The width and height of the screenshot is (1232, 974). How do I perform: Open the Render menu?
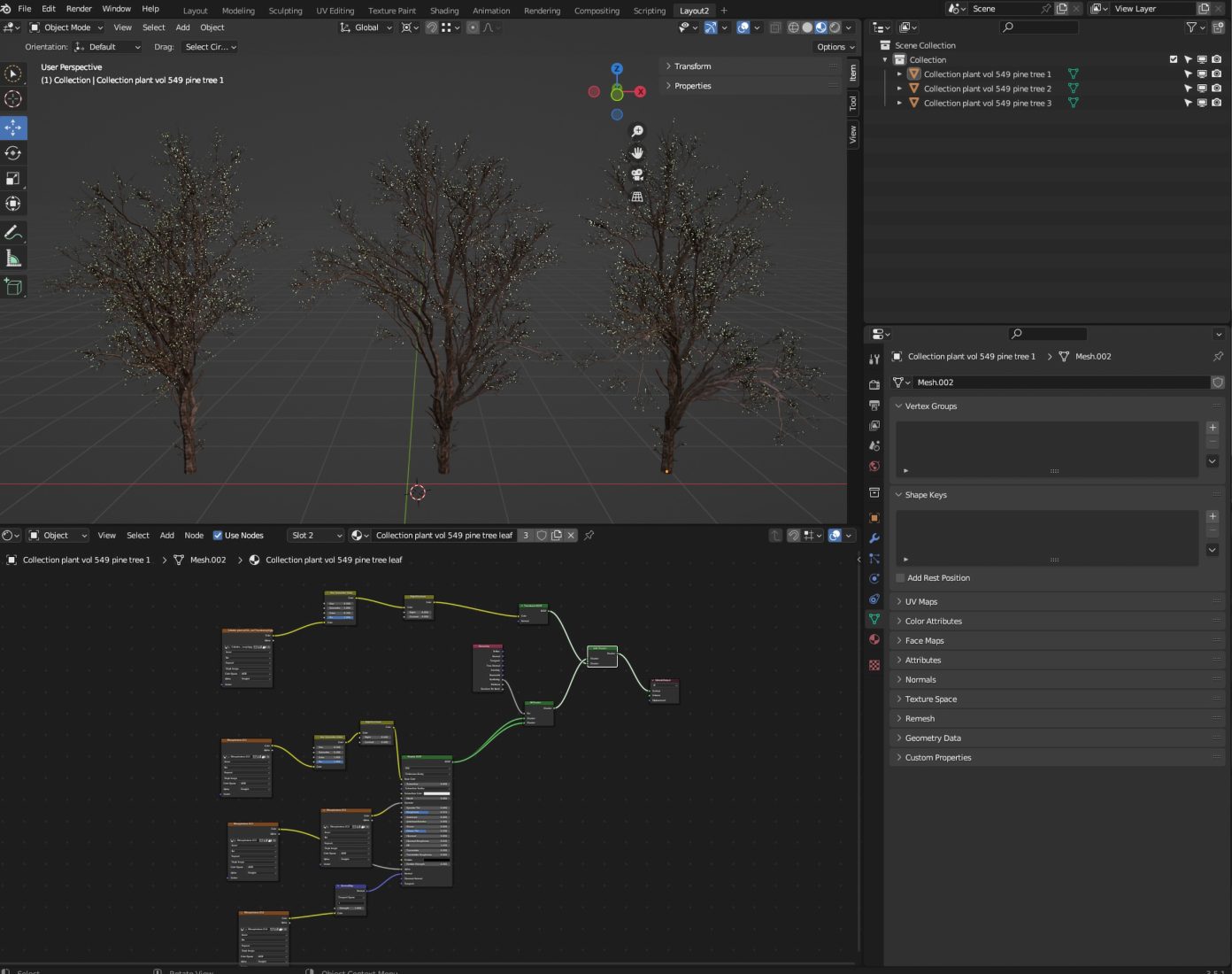coord(79,8)
